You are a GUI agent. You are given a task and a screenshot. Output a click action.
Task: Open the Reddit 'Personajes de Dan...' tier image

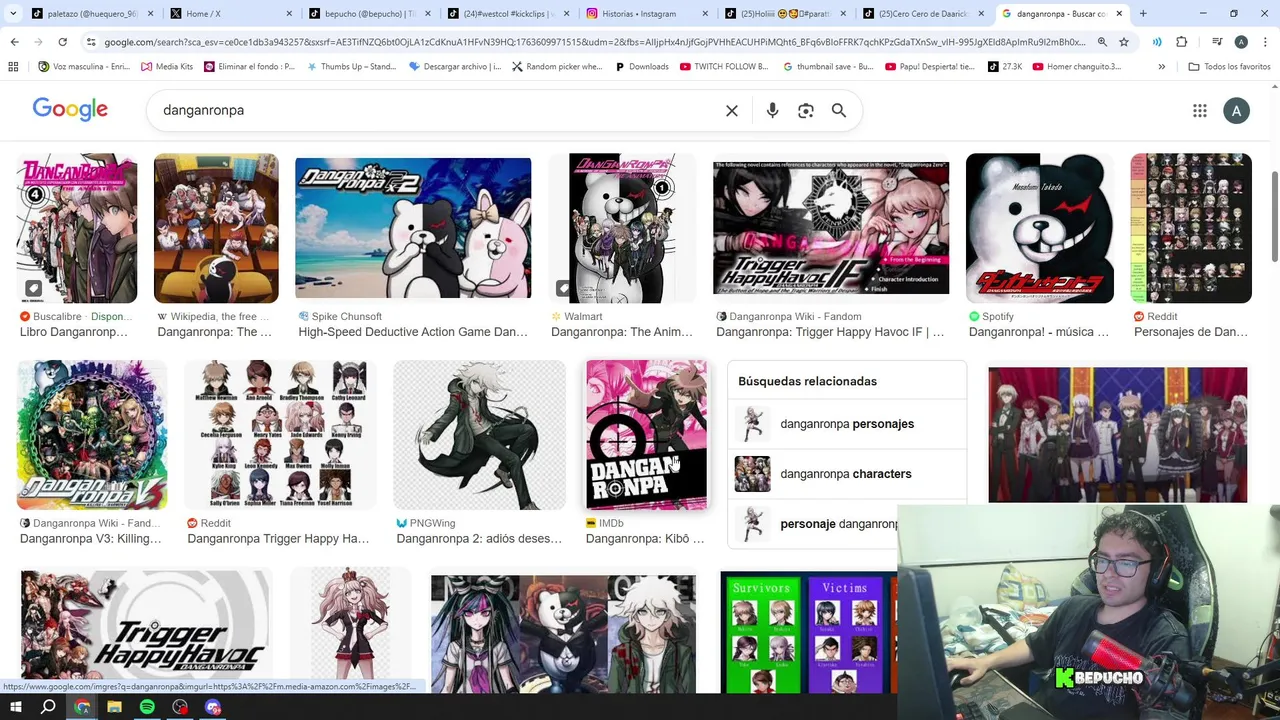pos(1191,228)
